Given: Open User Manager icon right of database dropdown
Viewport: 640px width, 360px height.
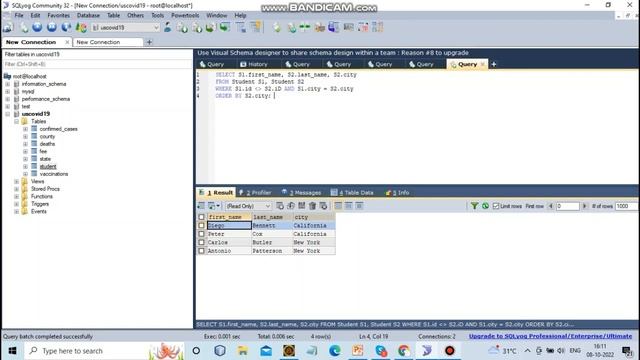Looking at the screenshot, I should tap(167, 27).
